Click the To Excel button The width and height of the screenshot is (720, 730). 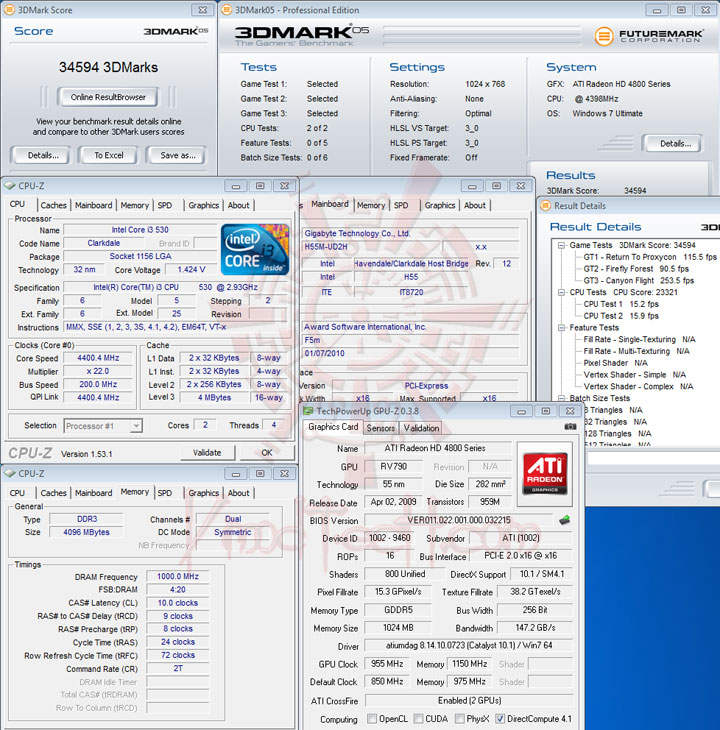pos(109,155)
